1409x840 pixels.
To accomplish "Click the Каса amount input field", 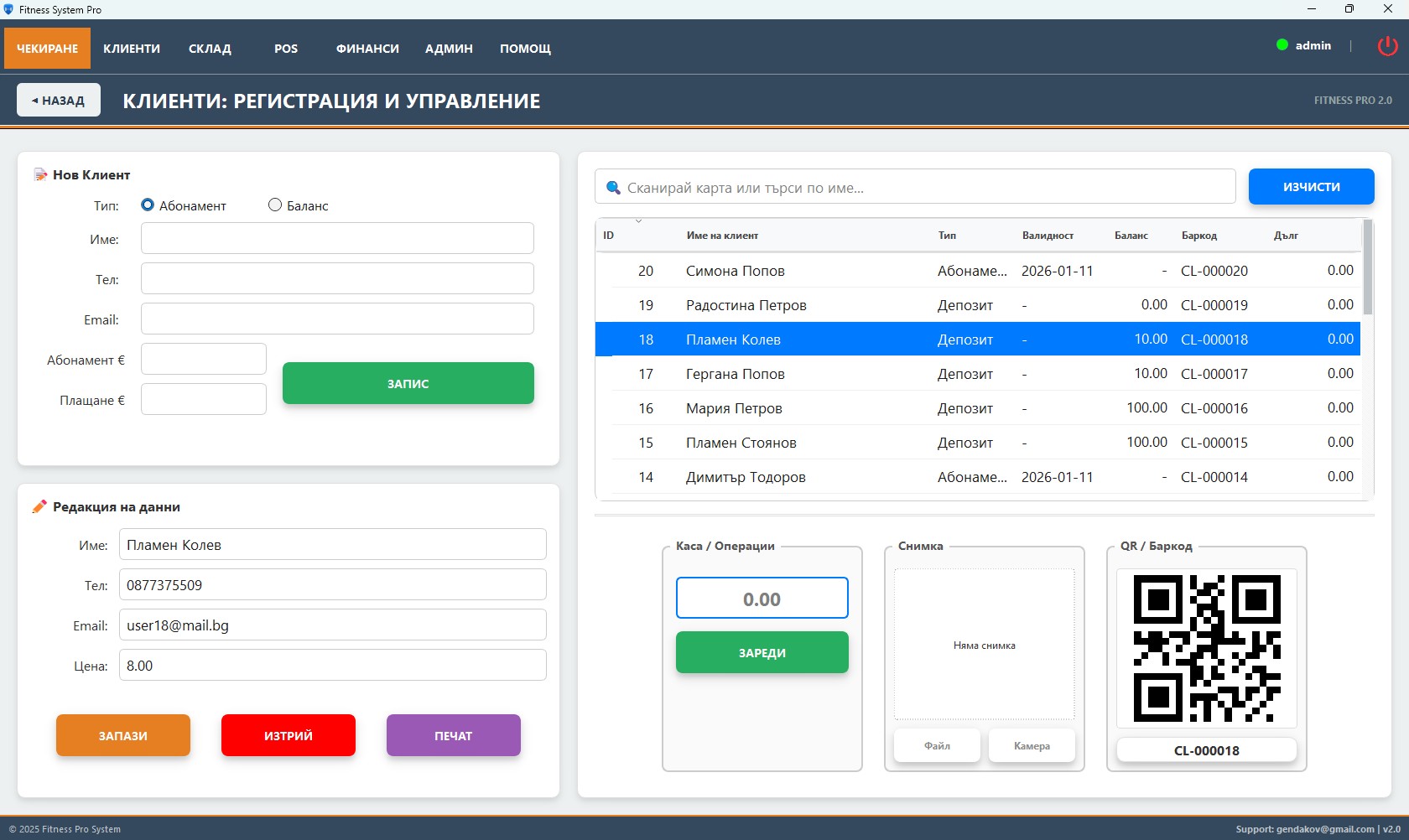I will click(762, 599).
